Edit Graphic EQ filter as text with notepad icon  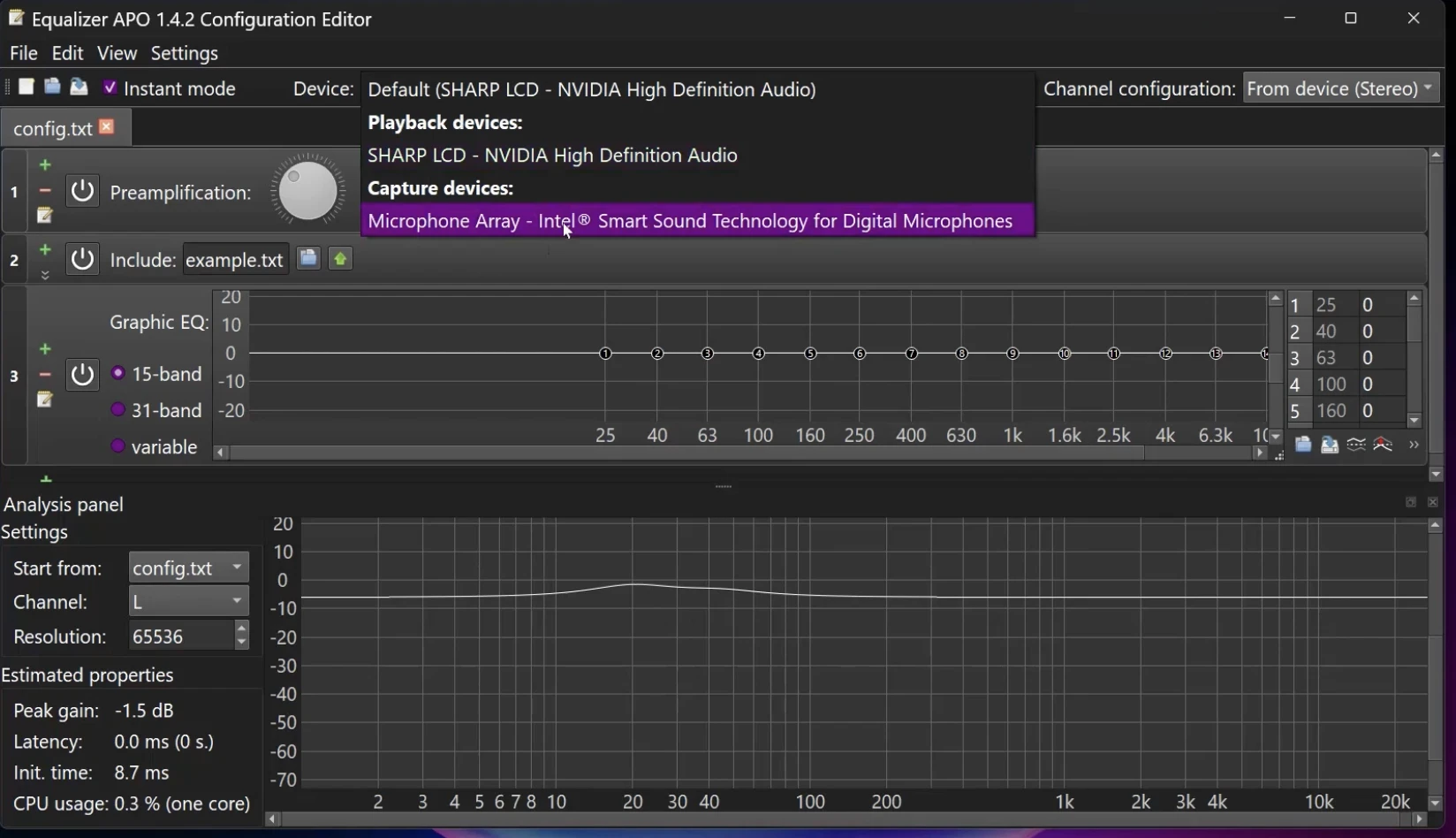pos(45,400)
